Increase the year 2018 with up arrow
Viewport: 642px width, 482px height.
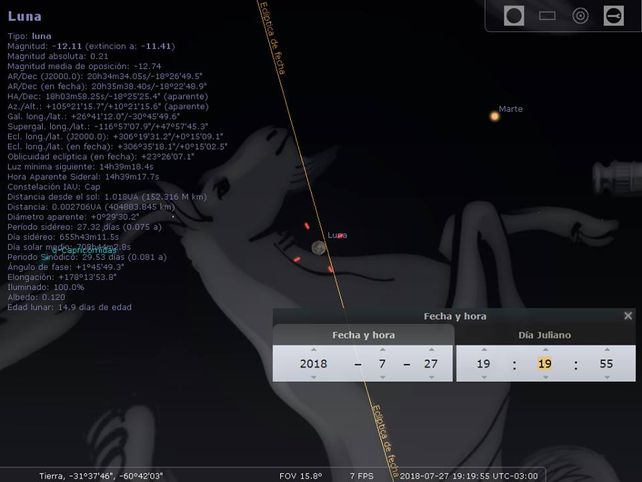coord(314,350)
